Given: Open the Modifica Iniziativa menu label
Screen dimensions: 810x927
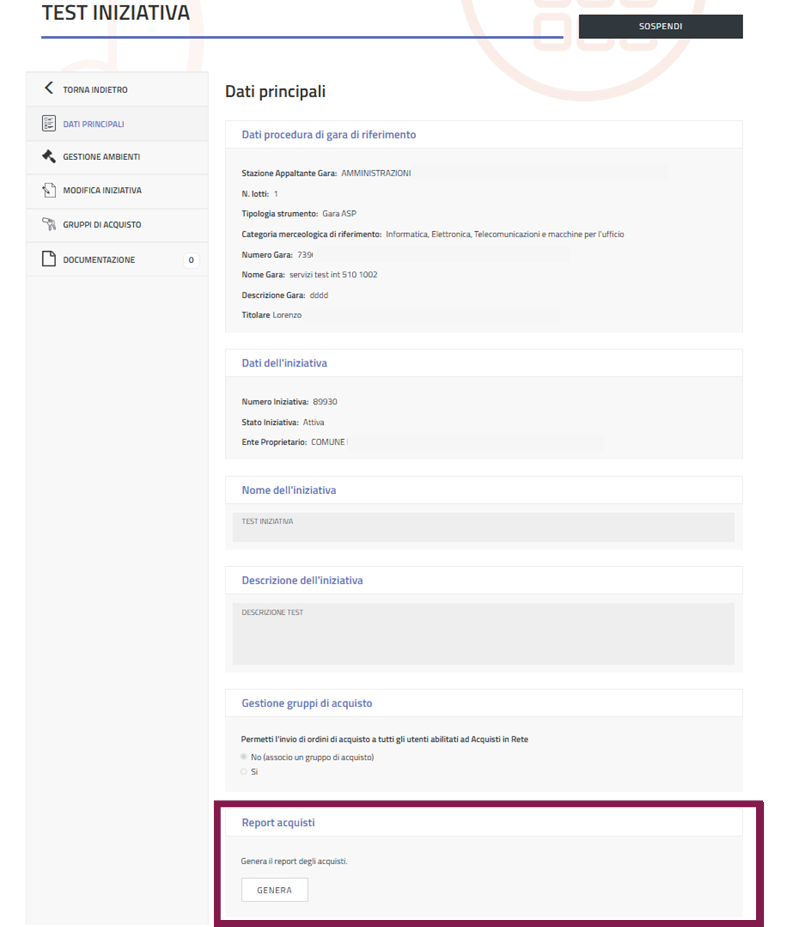Looking at the screenshot, I should coord(102,191).
